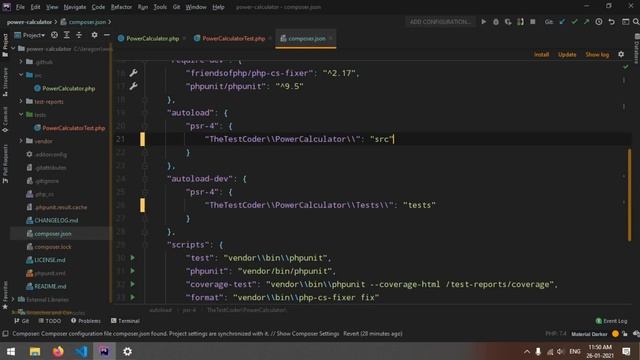The image size is (640, 360).
Task: Select LICENSE.md in project tree
Action: coord(49,260)
